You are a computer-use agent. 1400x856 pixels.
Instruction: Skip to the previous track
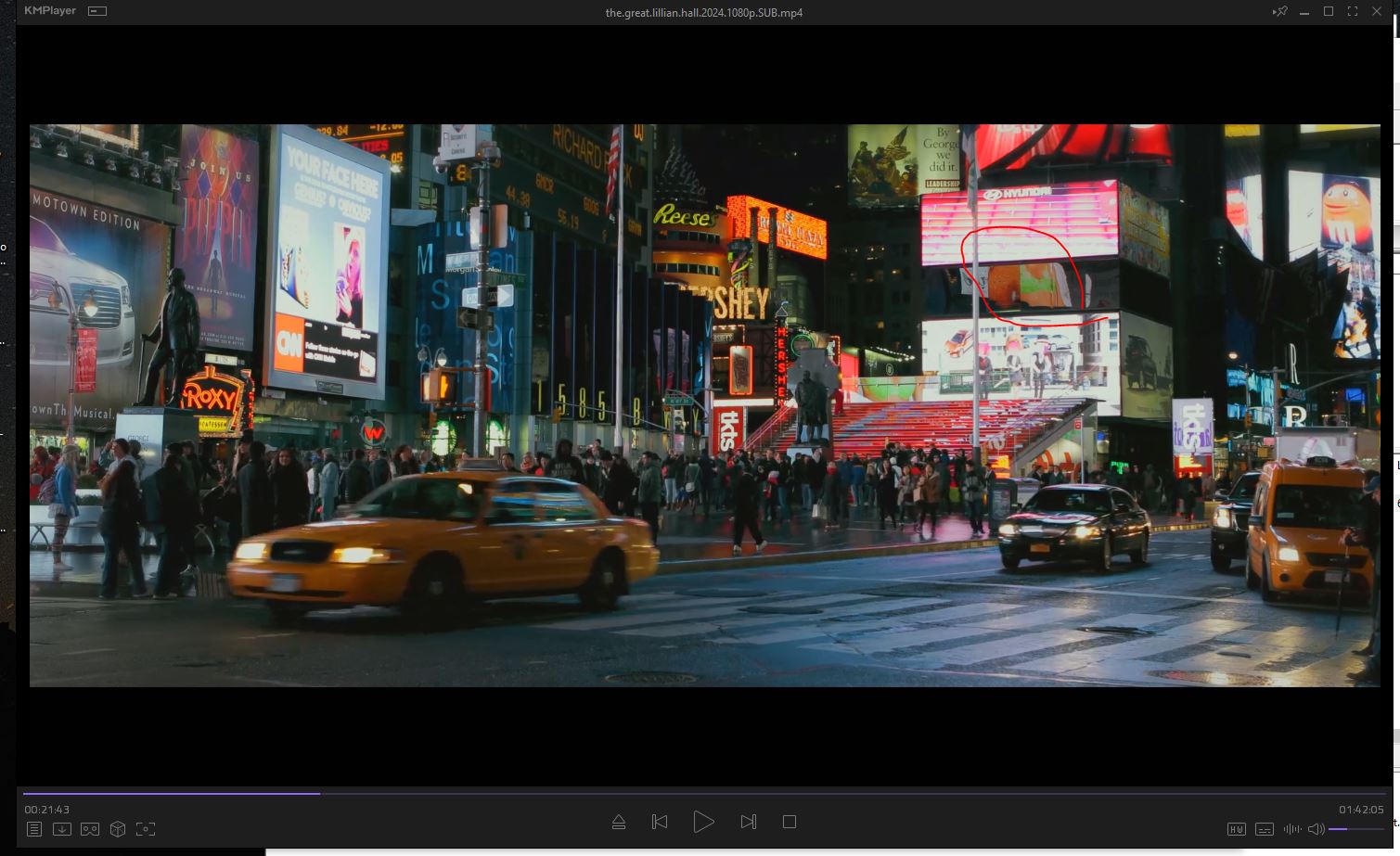[x=660, y=822]
